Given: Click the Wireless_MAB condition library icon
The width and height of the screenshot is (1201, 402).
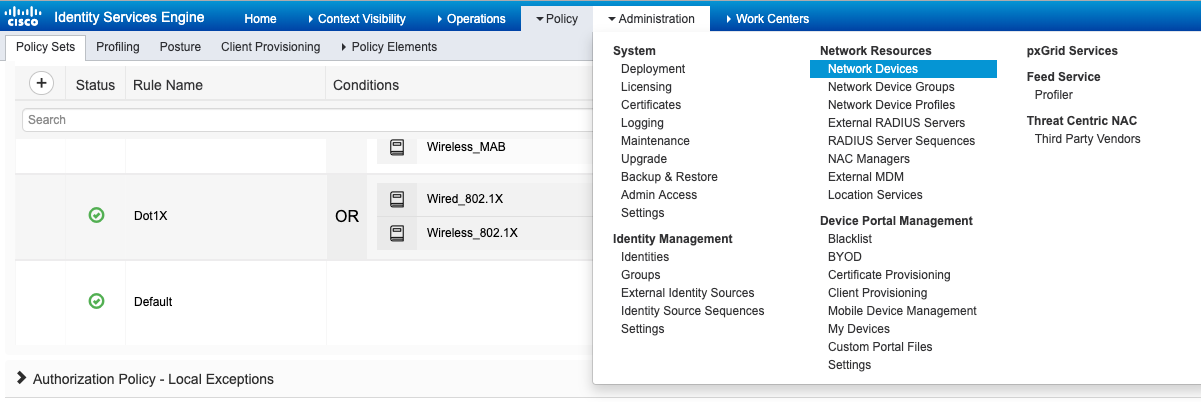Looking at the screenshot, I should 397,147.
